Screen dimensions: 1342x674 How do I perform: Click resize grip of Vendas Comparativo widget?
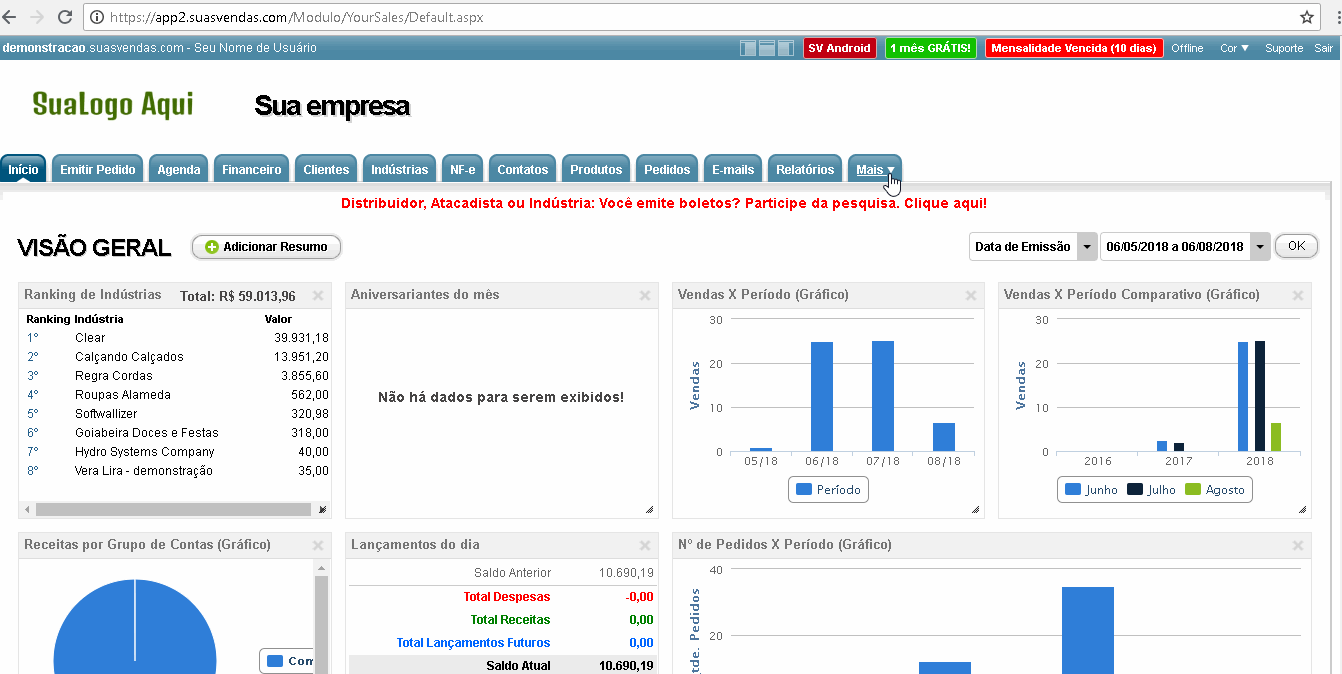pos(1303,510)
